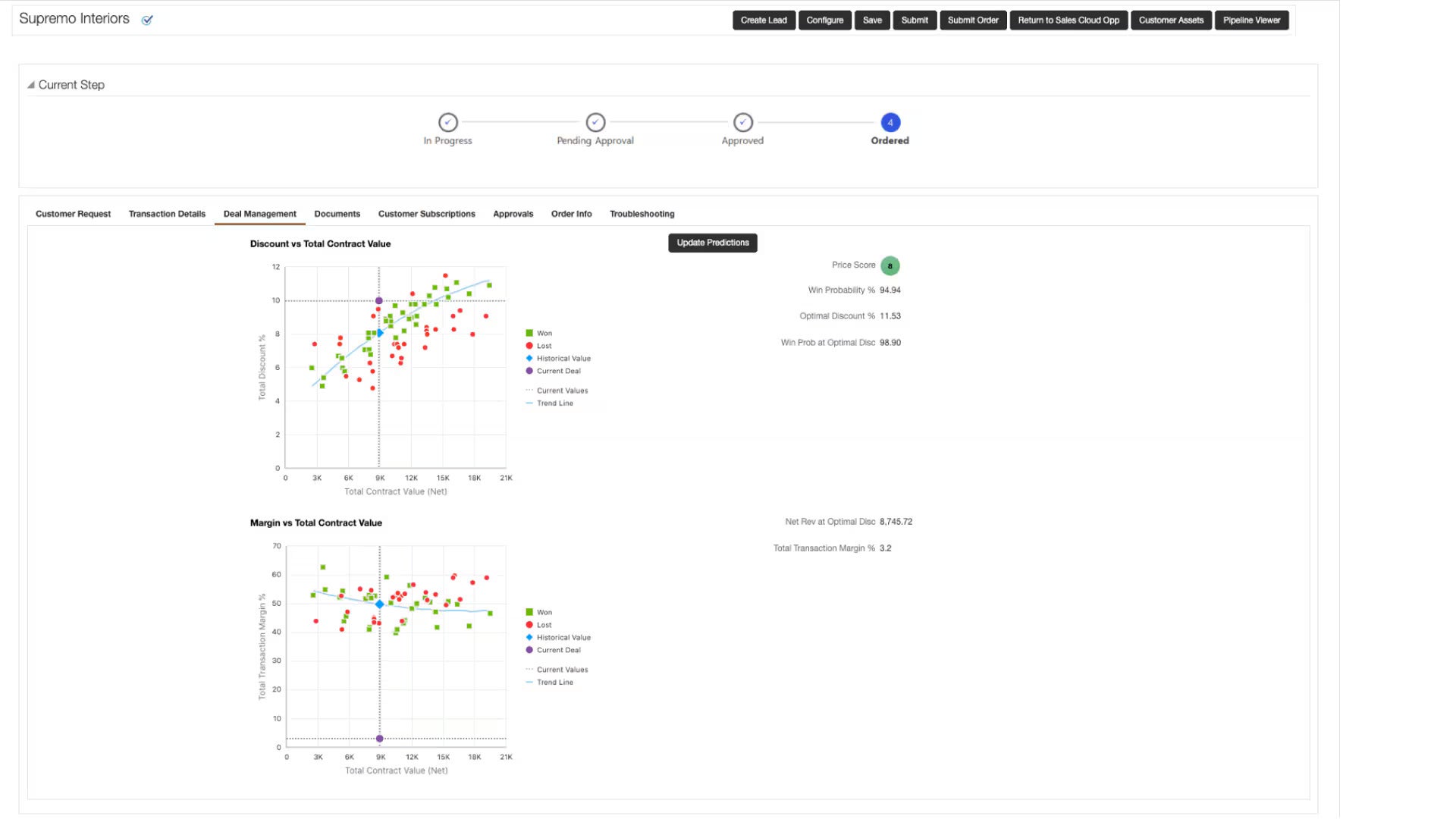Click purple Current Deal point in Margin chart
This screenshot has height=819, width=1456.
[x=380, y=739]
